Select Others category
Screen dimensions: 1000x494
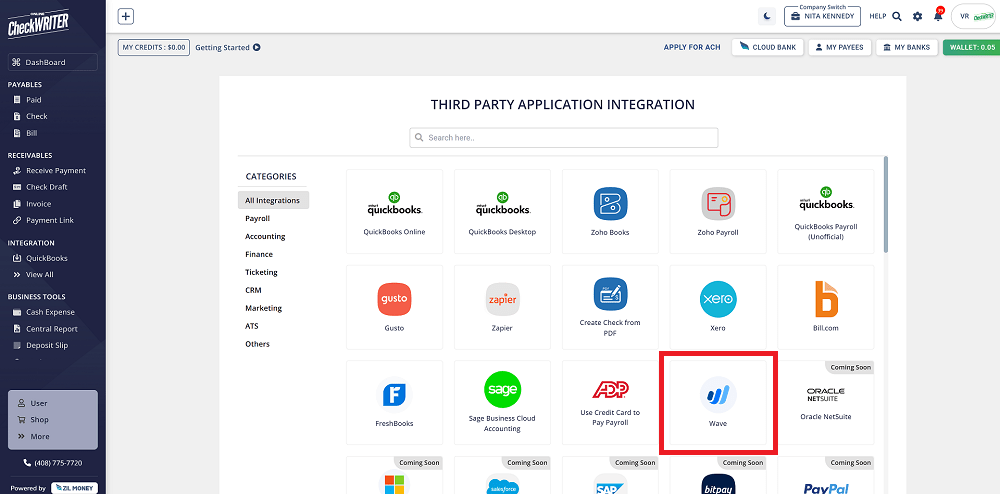258,344
